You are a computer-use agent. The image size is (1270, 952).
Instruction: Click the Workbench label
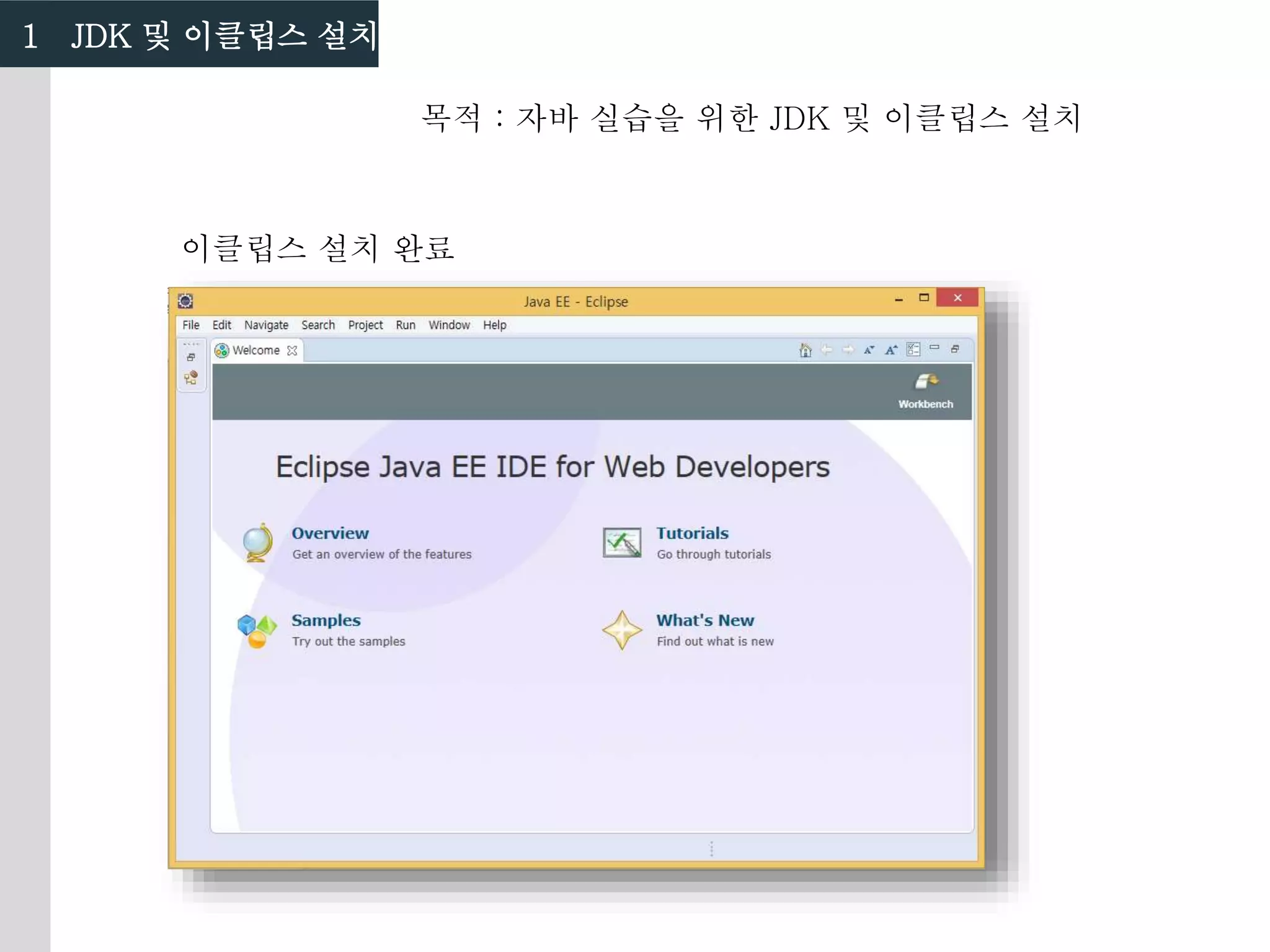click(926, 404)
